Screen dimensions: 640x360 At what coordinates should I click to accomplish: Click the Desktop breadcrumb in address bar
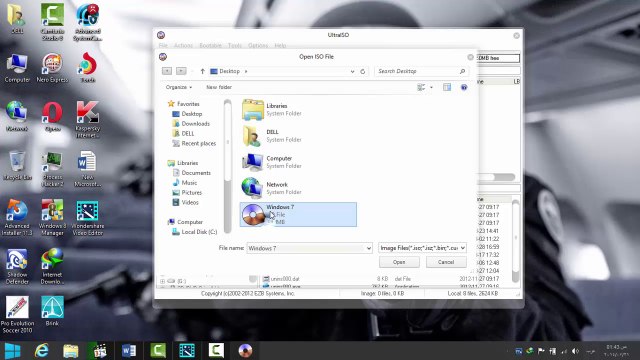[x=229, y=71]
